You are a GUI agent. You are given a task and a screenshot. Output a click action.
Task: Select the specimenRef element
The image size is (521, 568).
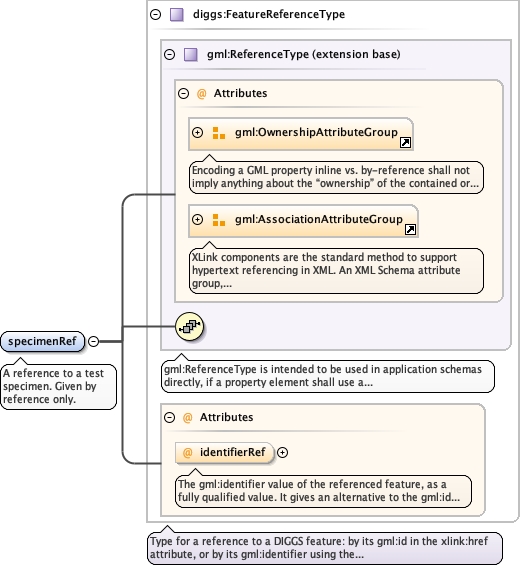pyautogui.click(x=42, y=341)
